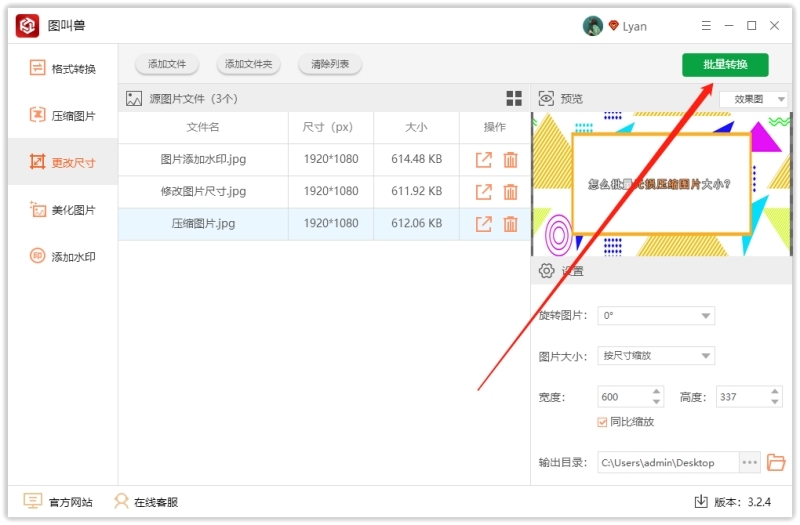800x525 pixels.
Task: Click the green 批量转换 button
Action: [x=725, y=65]
